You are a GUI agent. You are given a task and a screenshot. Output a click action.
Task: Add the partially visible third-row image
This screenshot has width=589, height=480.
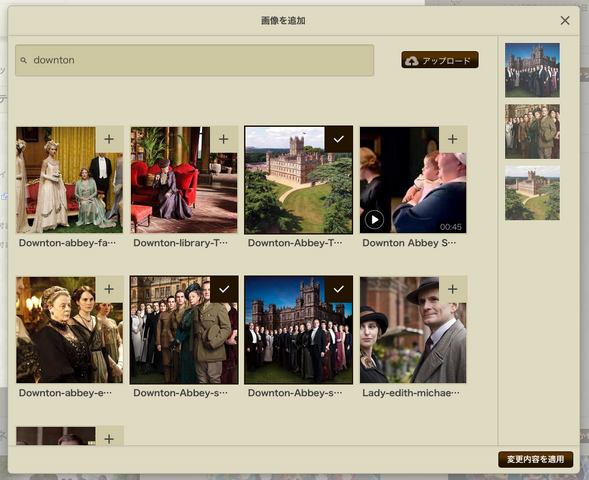coord(109,438)
